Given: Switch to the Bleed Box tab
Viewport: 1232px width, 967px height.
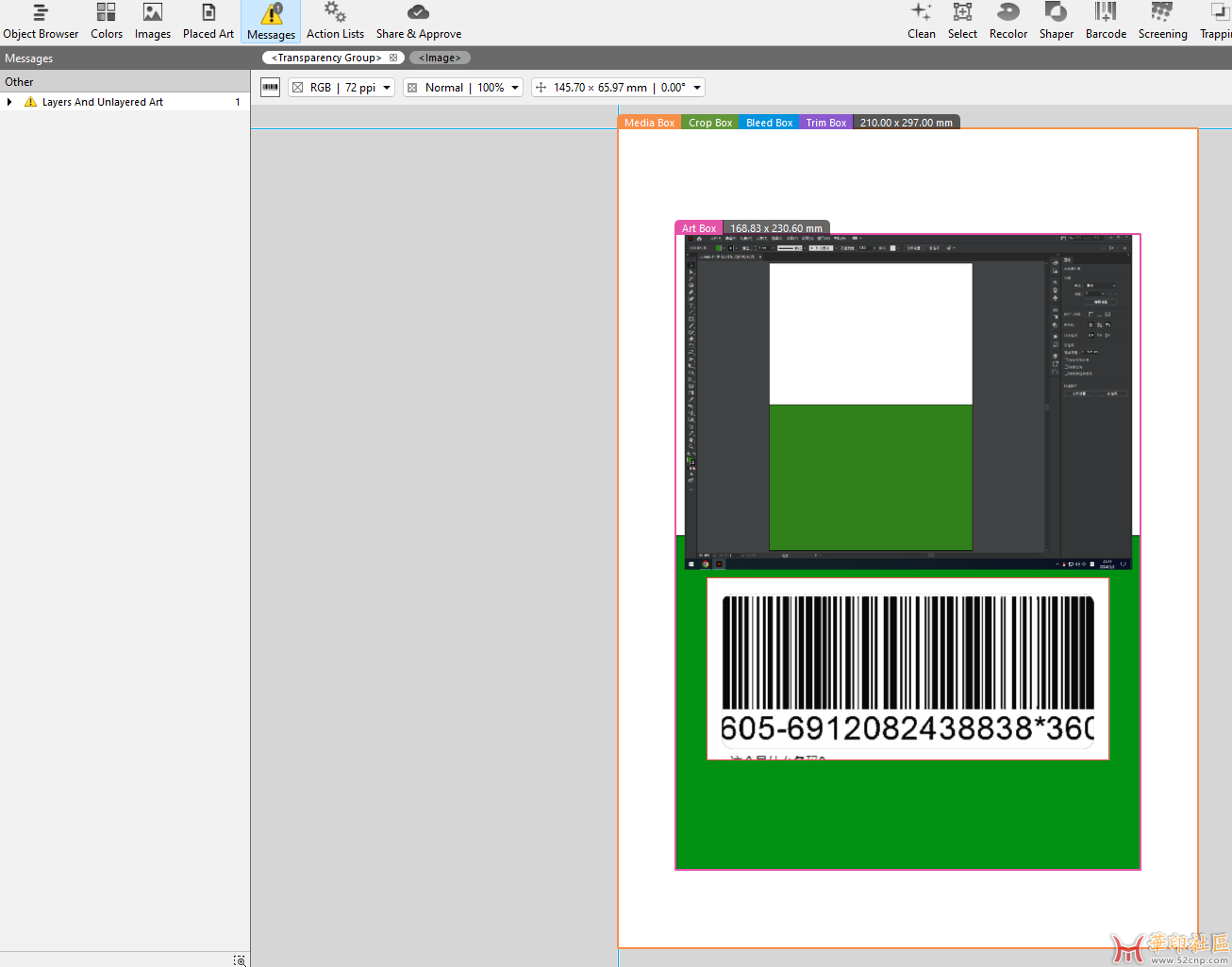Looking at the screenshot, I should click(769, 123).
